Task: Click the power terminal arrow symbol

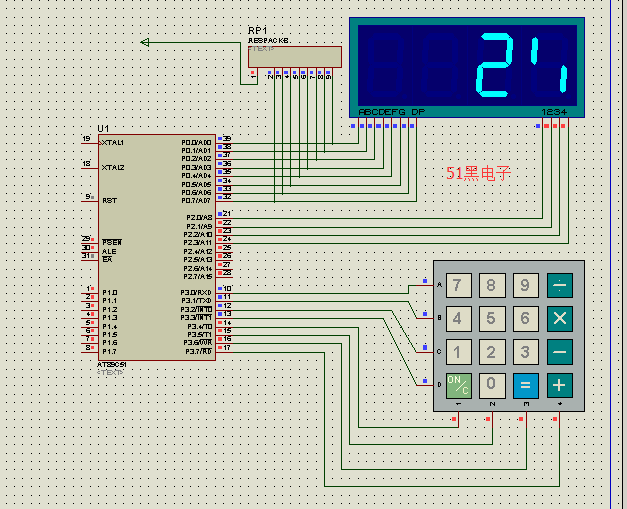Action: point(145,42)
